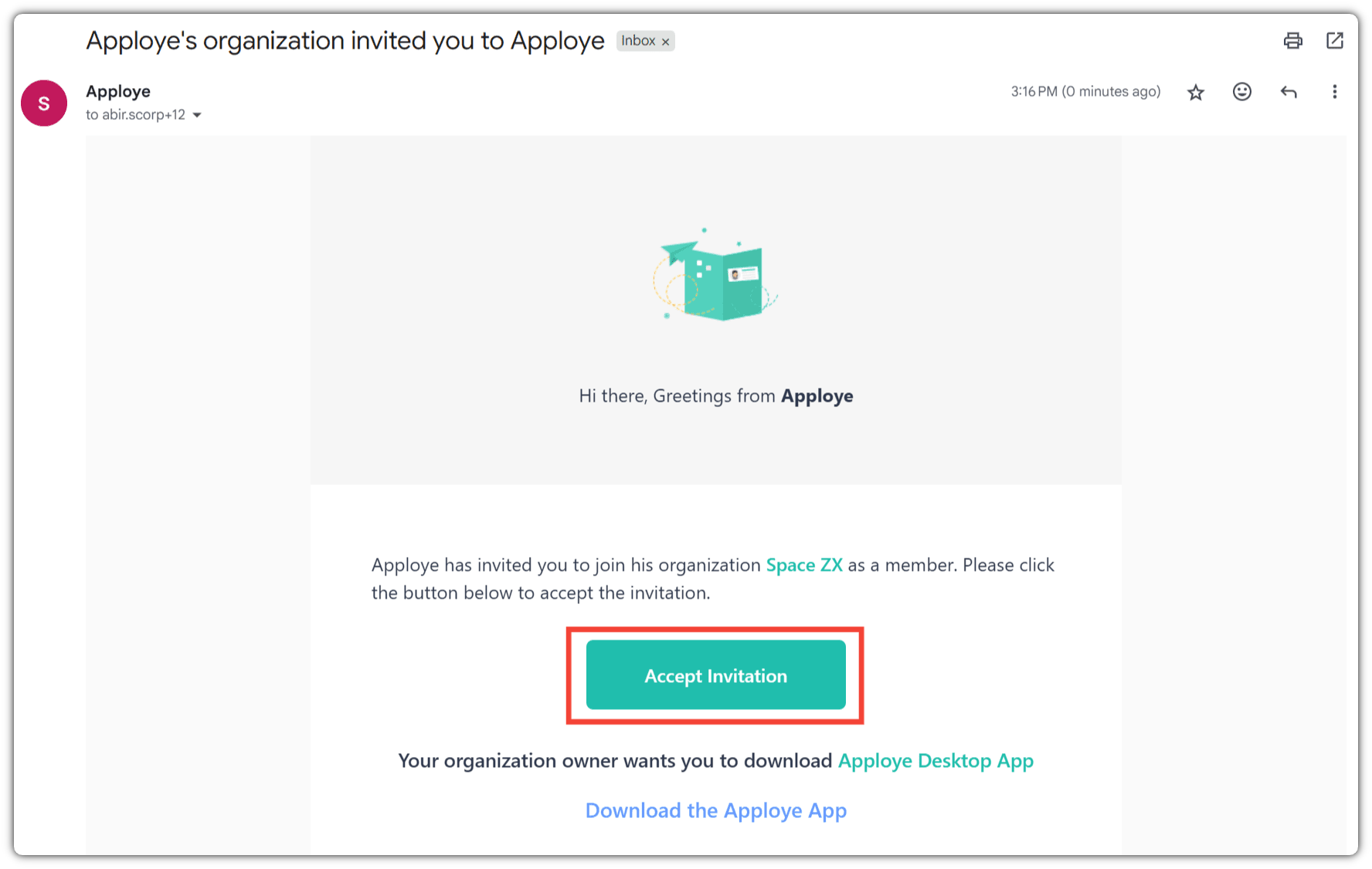The width and height of the screenshot is (1372, 869).
Task: Click the Accept Invitation button
Action: [x=715, y=675]
